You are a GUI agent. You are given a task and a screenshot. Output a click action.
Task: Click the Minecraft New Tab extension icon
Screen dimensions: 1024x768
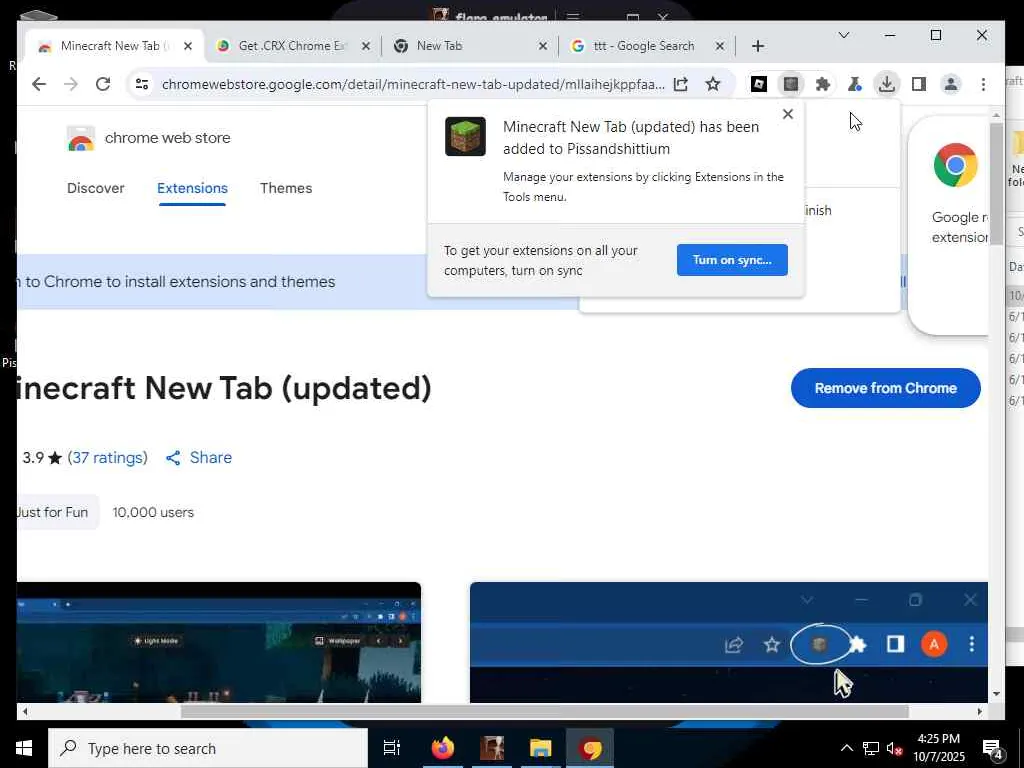[791, 84]
